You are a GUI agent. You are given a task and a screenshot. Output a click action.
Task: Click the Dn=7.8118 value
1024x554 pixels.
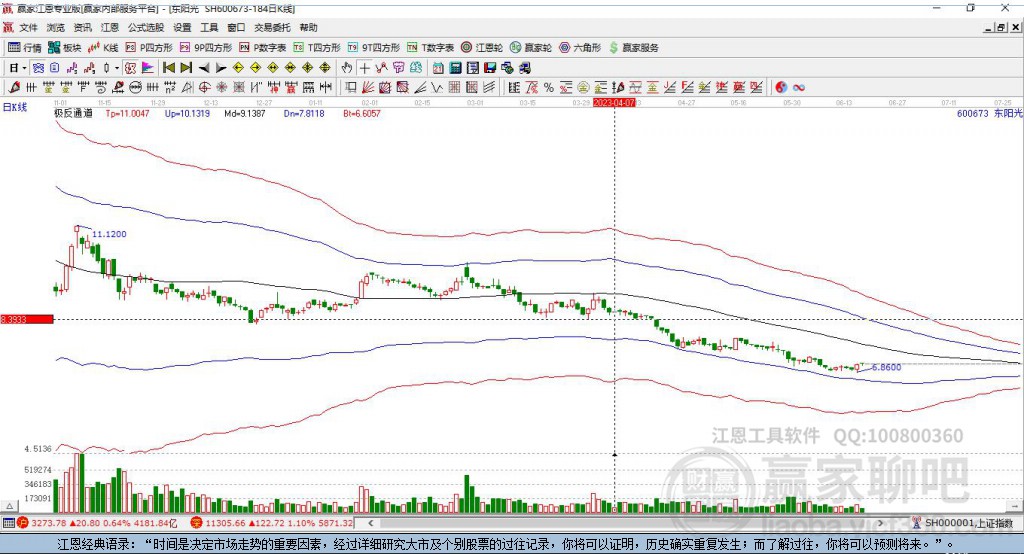(x=304, y=113)
